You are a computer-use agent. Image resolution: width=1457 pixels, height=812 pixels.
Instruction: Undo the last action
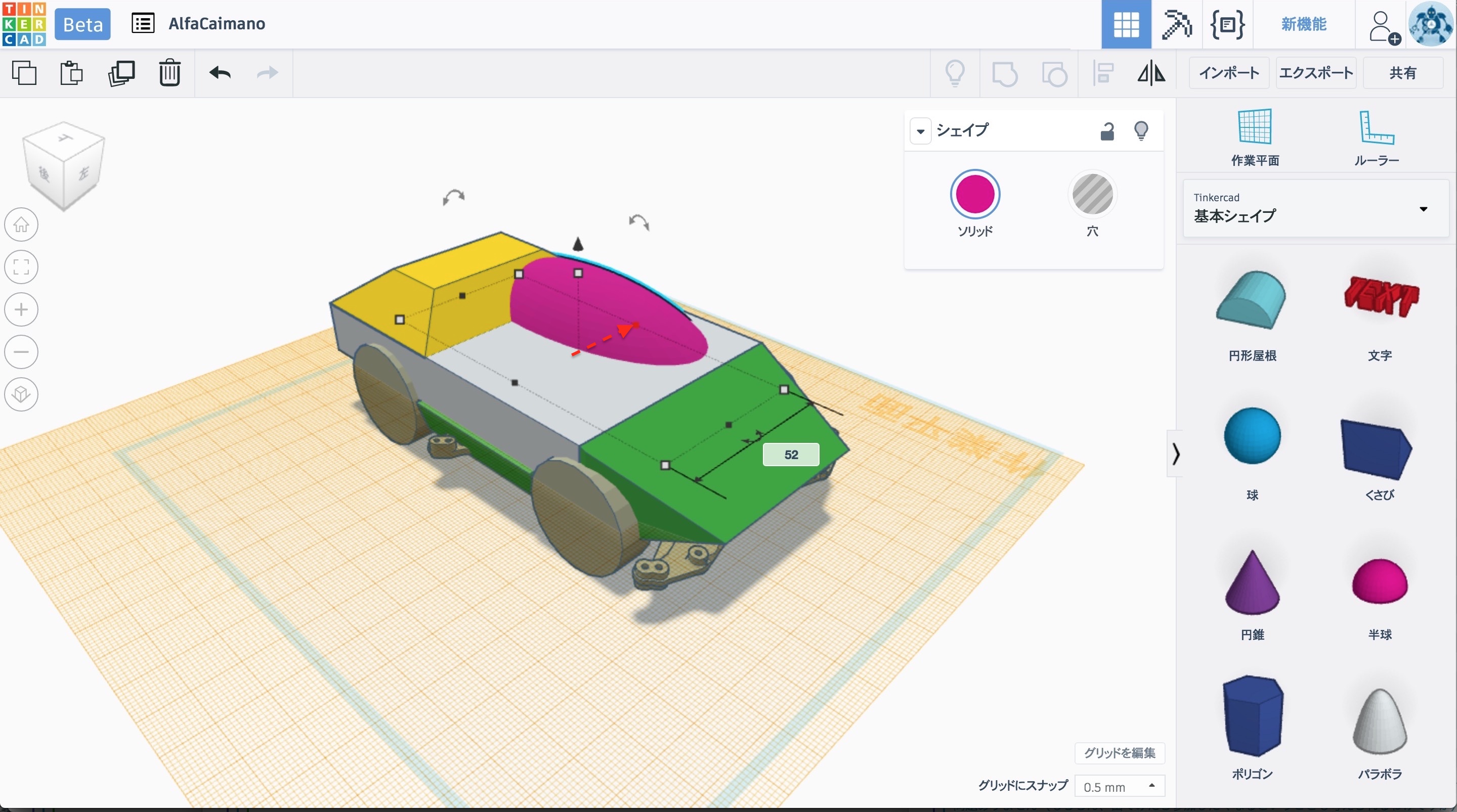tap(220, 73)
